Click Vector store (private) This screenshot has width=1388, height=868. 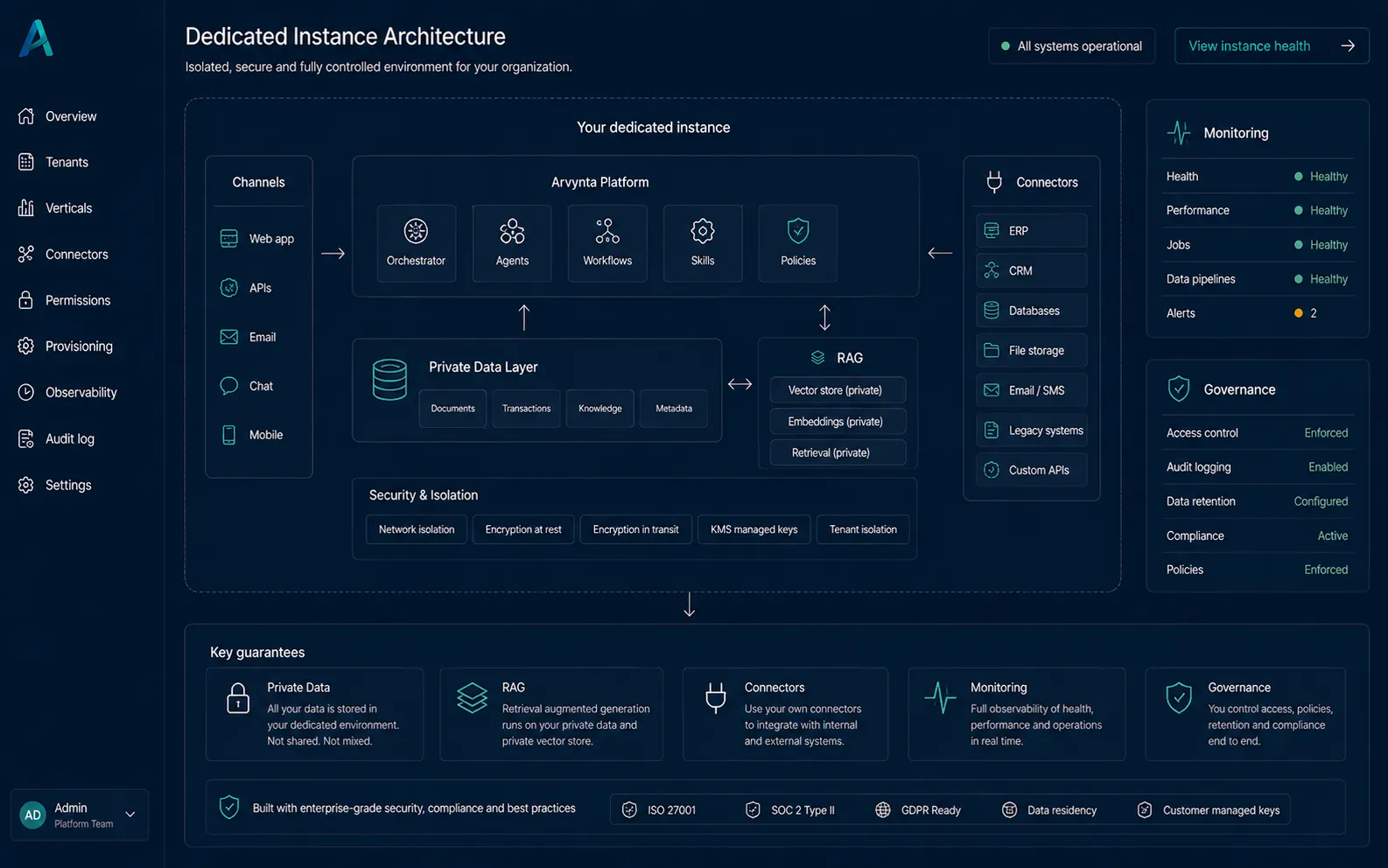[x=838, y=390]
